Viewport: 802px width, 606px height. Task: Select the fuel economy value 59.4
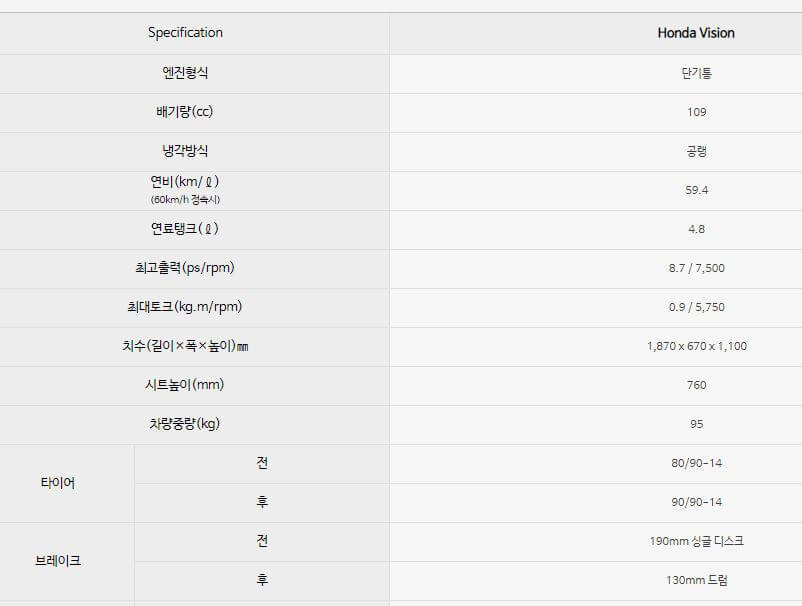tap(696, 190)
